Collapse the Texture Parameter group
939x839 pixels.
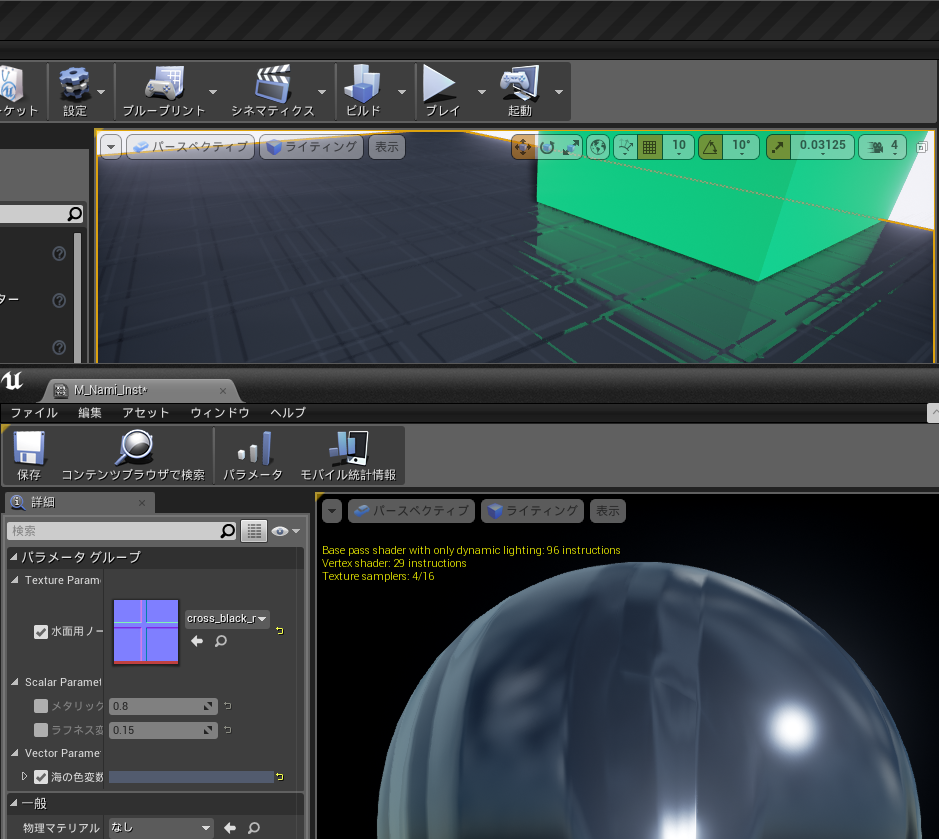(x=15, y=580)
